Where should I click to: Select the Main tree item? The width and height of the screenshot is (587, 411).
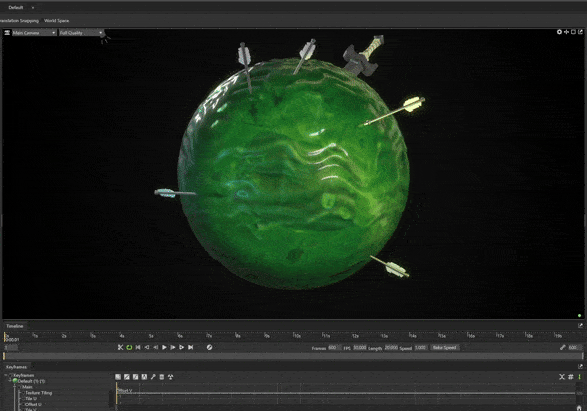[27, 387]
